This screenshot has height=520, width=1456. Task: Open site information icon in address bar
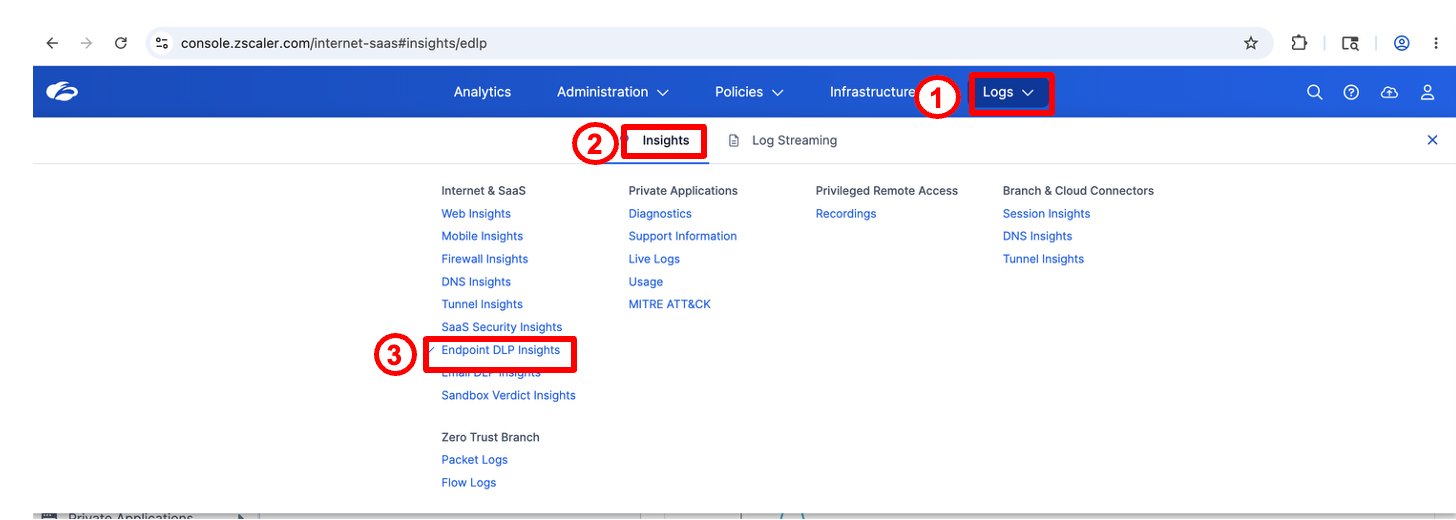(162, 43)
